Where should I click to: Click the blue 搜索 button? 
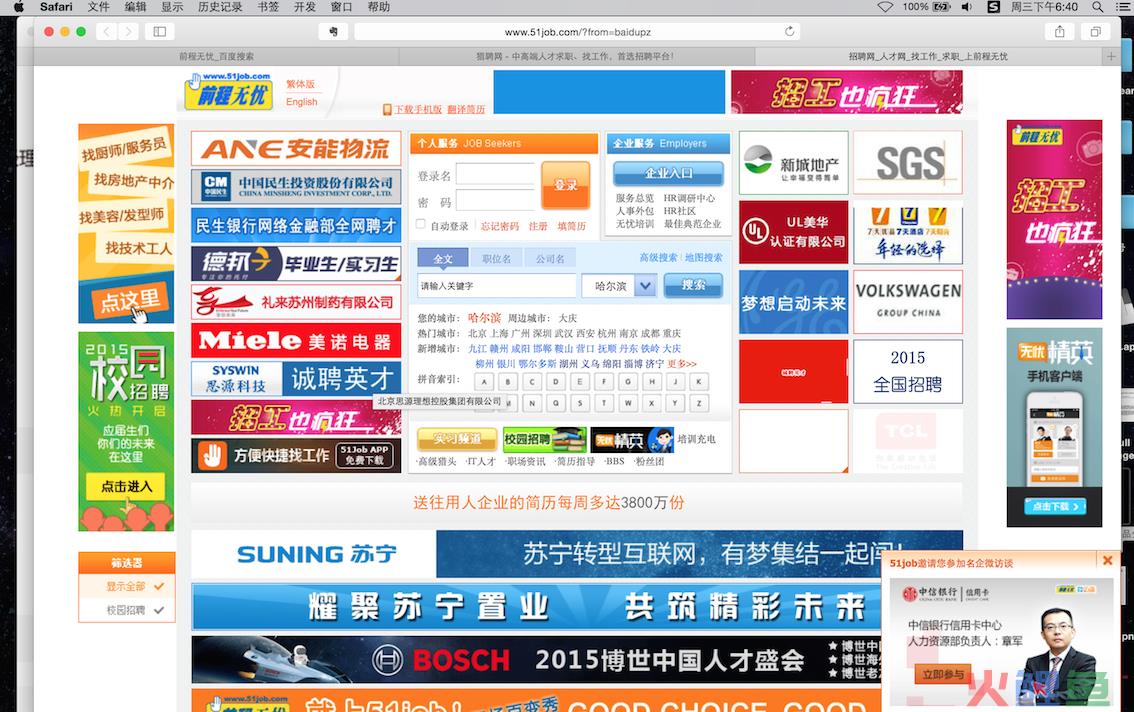click(x=693, y=285)
